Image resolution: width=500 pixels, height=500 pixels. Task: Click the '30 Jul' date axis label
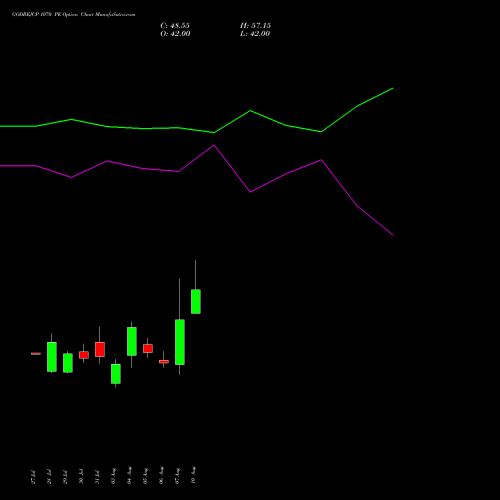pos(81,476)
